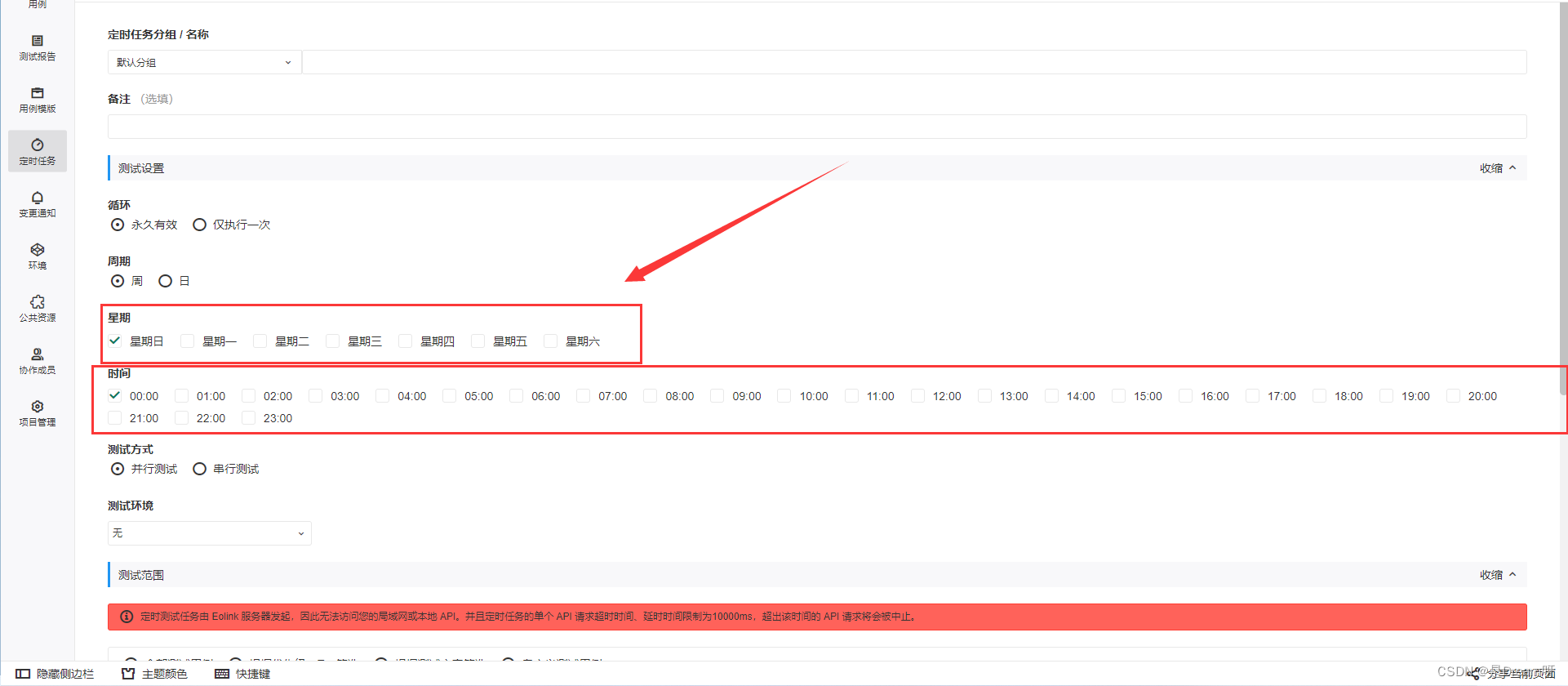Image resolution: width=1568 pixels, height=686 pixels.
Task: Uncheck the 星期日 checkbox
Action: (x=115, y=341)
